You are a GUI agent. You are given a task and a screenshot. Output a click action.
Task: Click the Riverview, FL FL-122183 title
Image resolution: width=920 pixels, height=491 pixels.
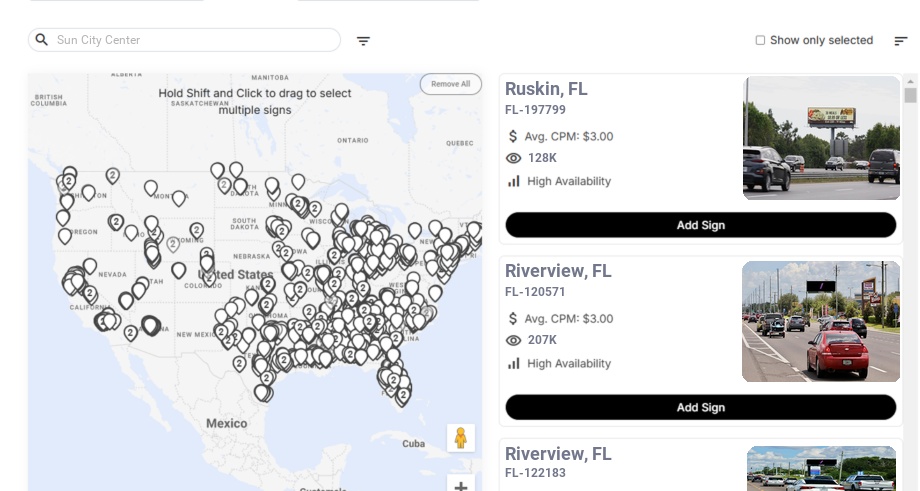coord(558,454)
